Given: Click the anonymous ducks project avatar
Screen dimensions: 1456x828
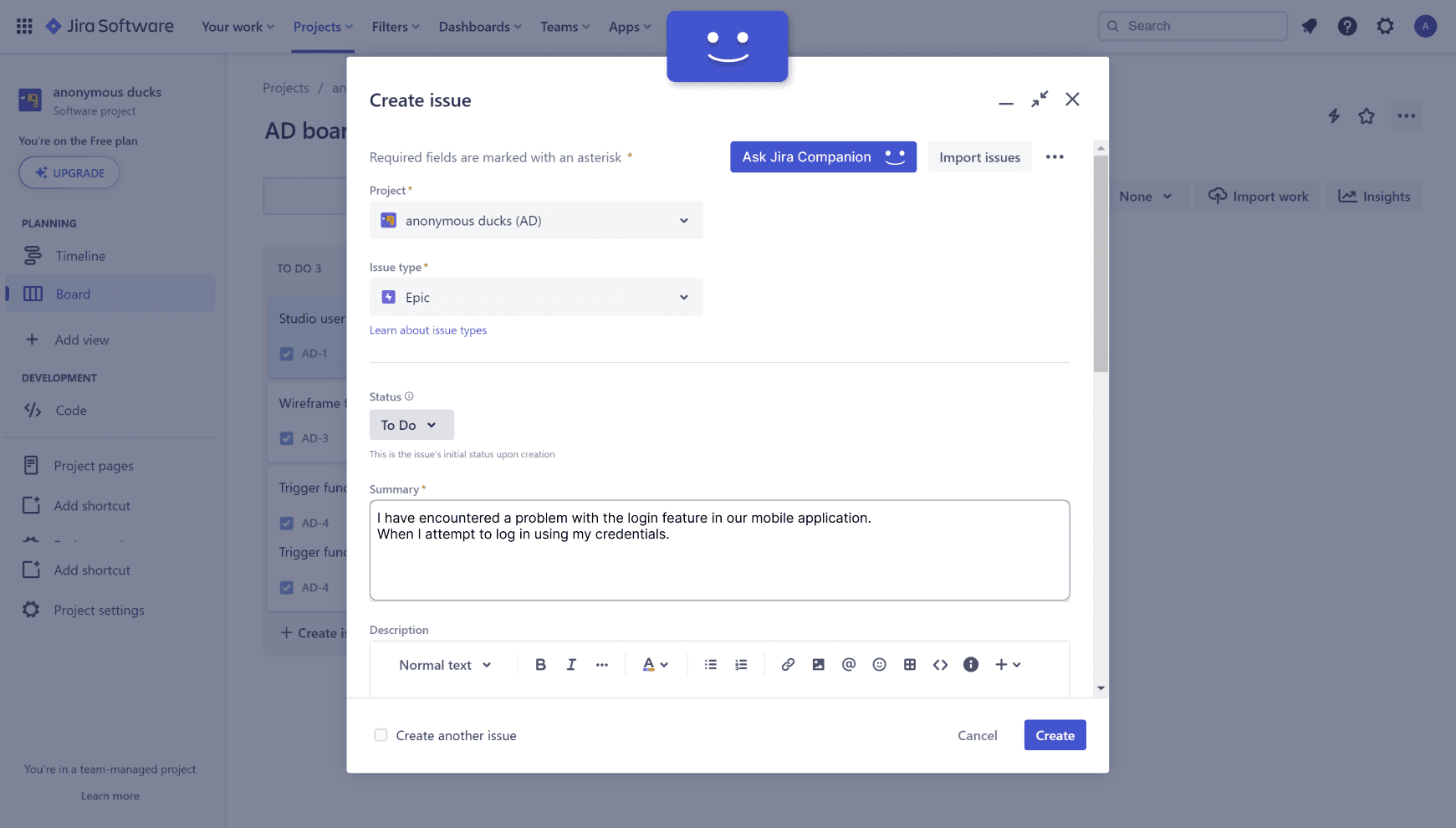Looking at the screenshot, I should point(30,100).
